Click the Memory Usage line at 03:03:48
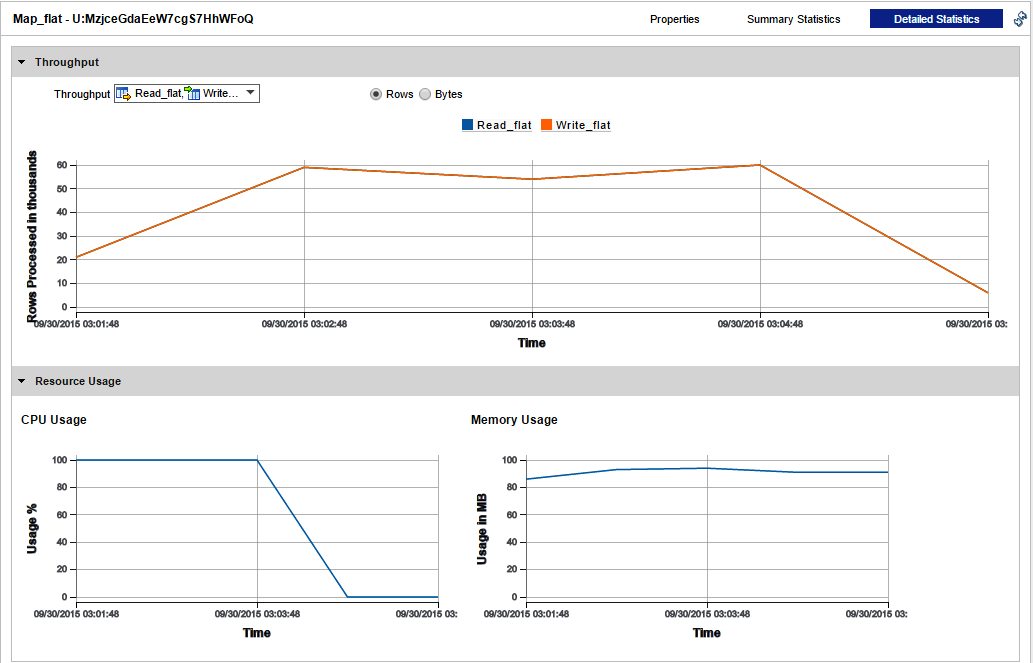 click(707, 468)
